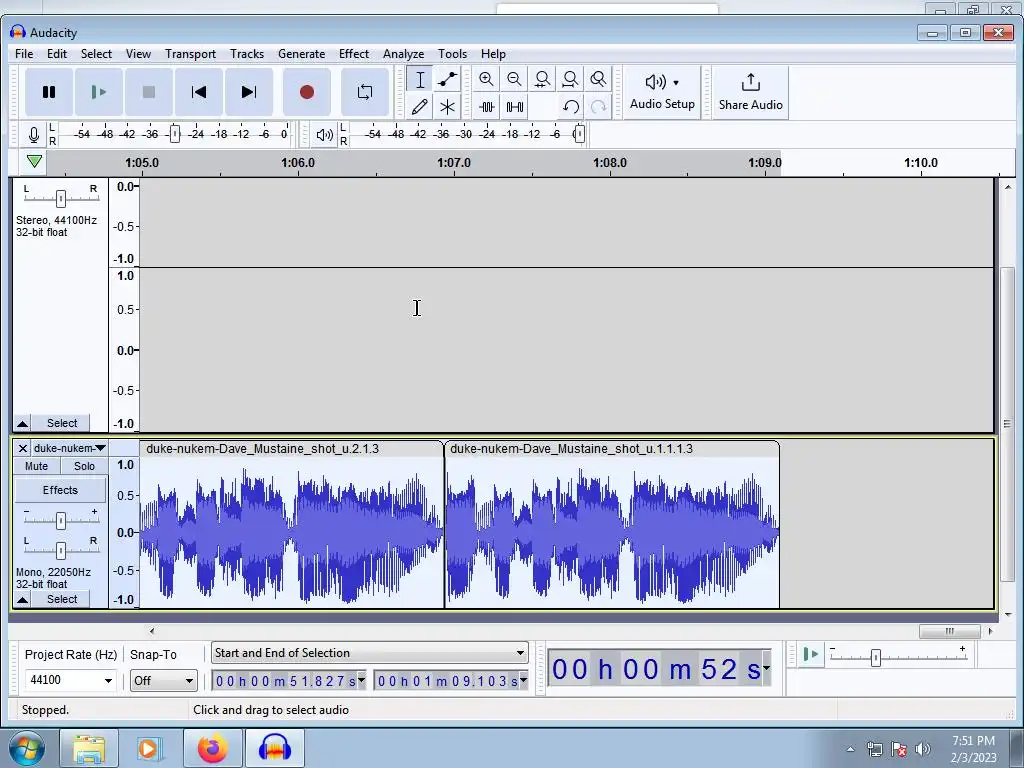Screen dimensions: 1024x768
Task: Open Project Rate 44100 dropdown
Action: pos(108,680)
